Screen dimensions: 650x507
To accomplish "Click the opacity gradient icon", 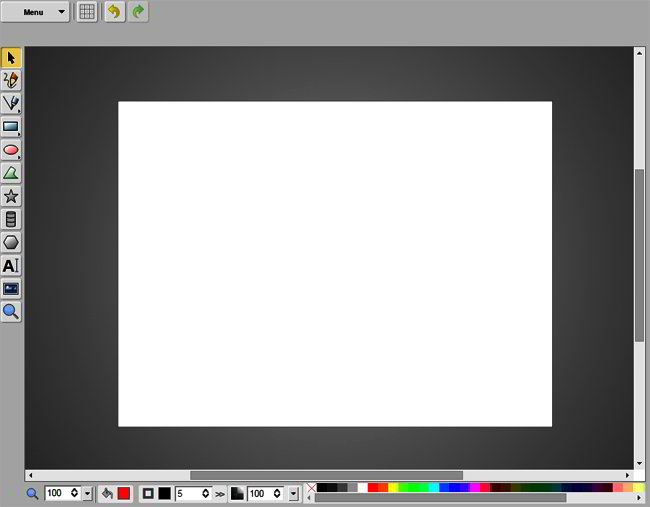I will click(237, 493).
